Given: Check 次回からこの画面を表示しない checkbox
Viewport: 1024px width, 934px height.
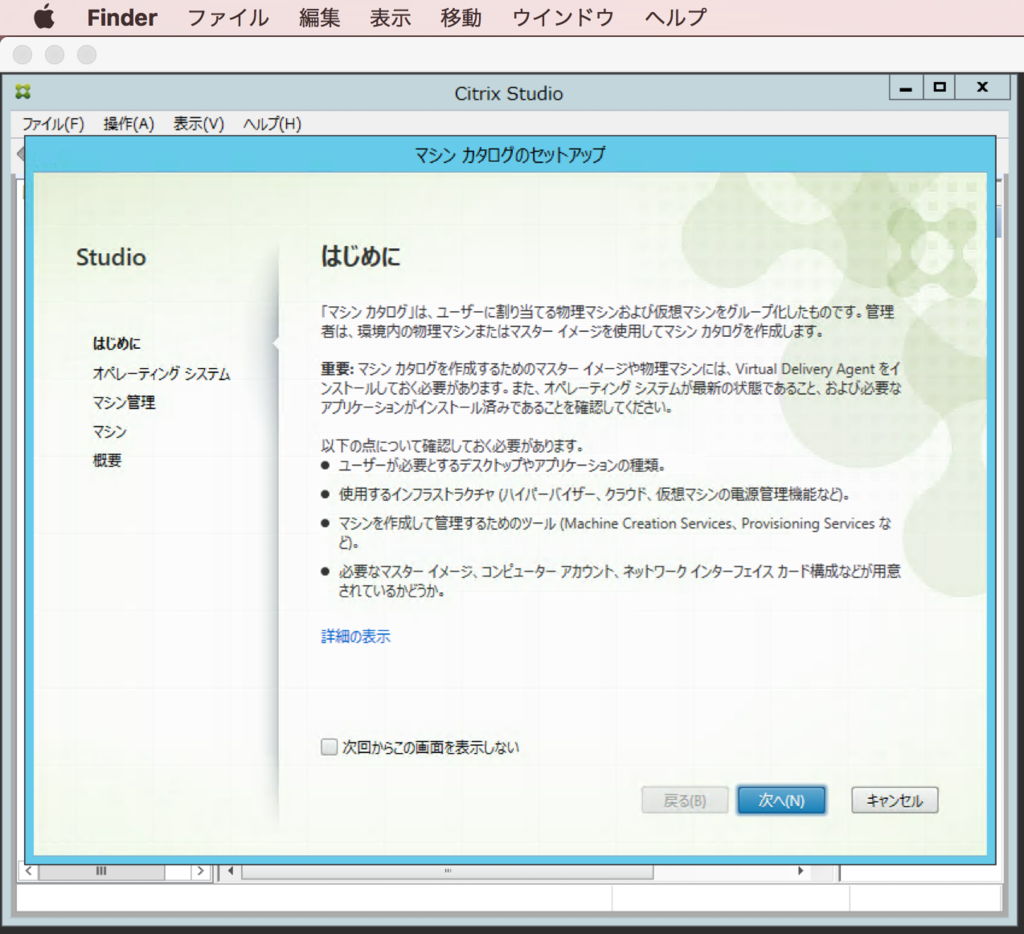Looking at the screenshot, I should point(329,747).
